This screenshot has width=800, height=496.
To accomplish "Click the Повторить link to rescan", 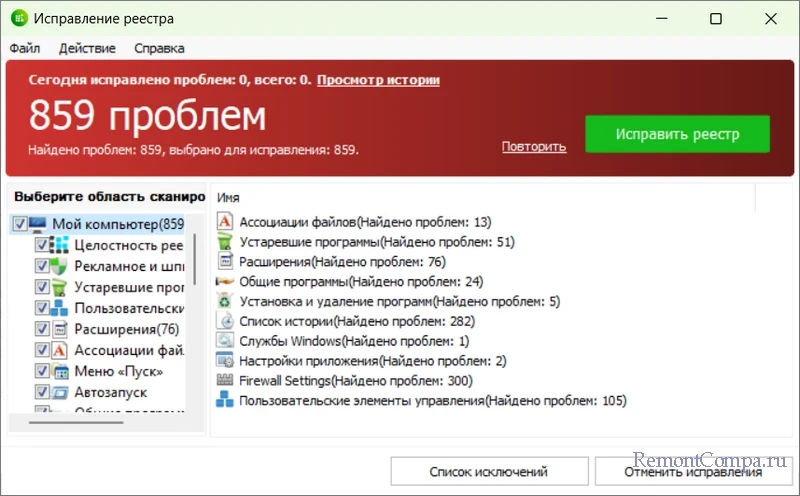I will coord(533,146).
